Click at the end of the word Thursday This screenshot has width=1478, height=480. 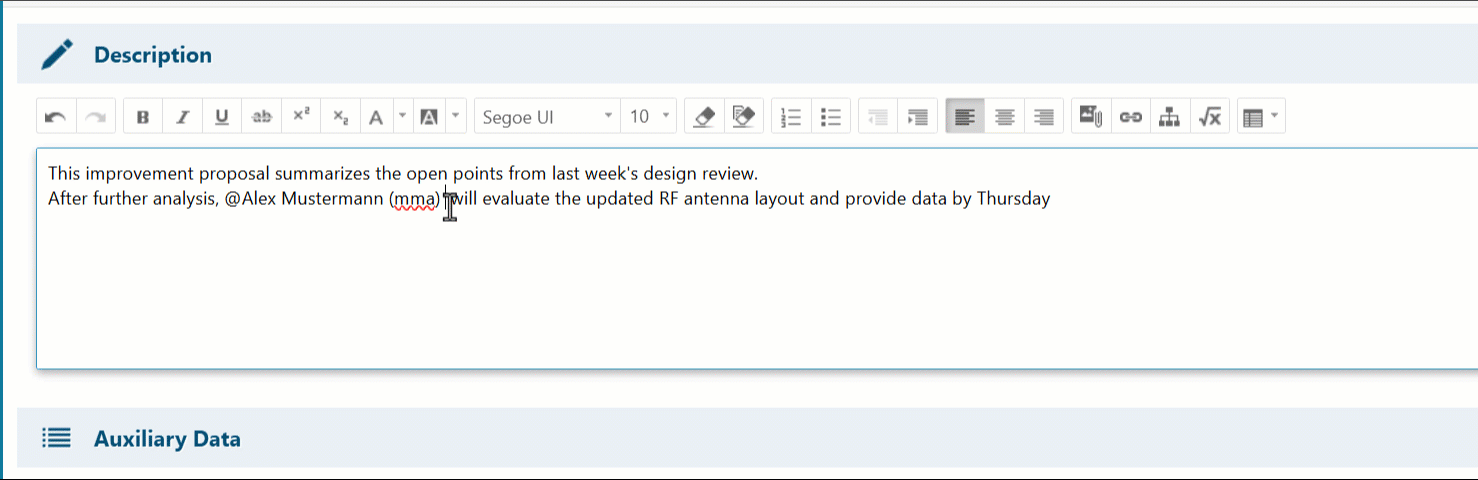[1051, 199]
